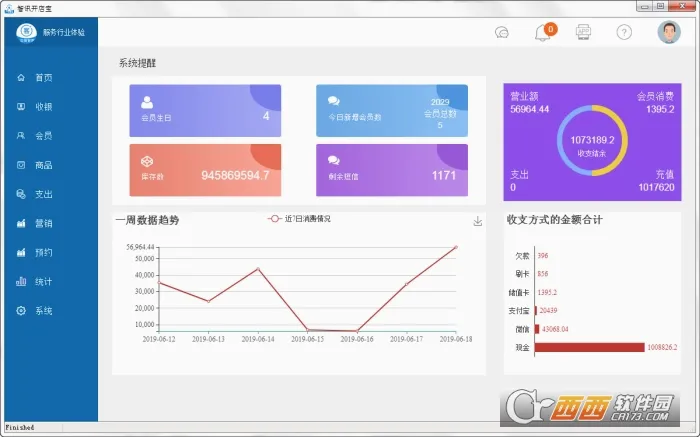The image size is (700, 437).
Task: Open the 收银 cashier icon in sidebar
Action: point(21,107)
